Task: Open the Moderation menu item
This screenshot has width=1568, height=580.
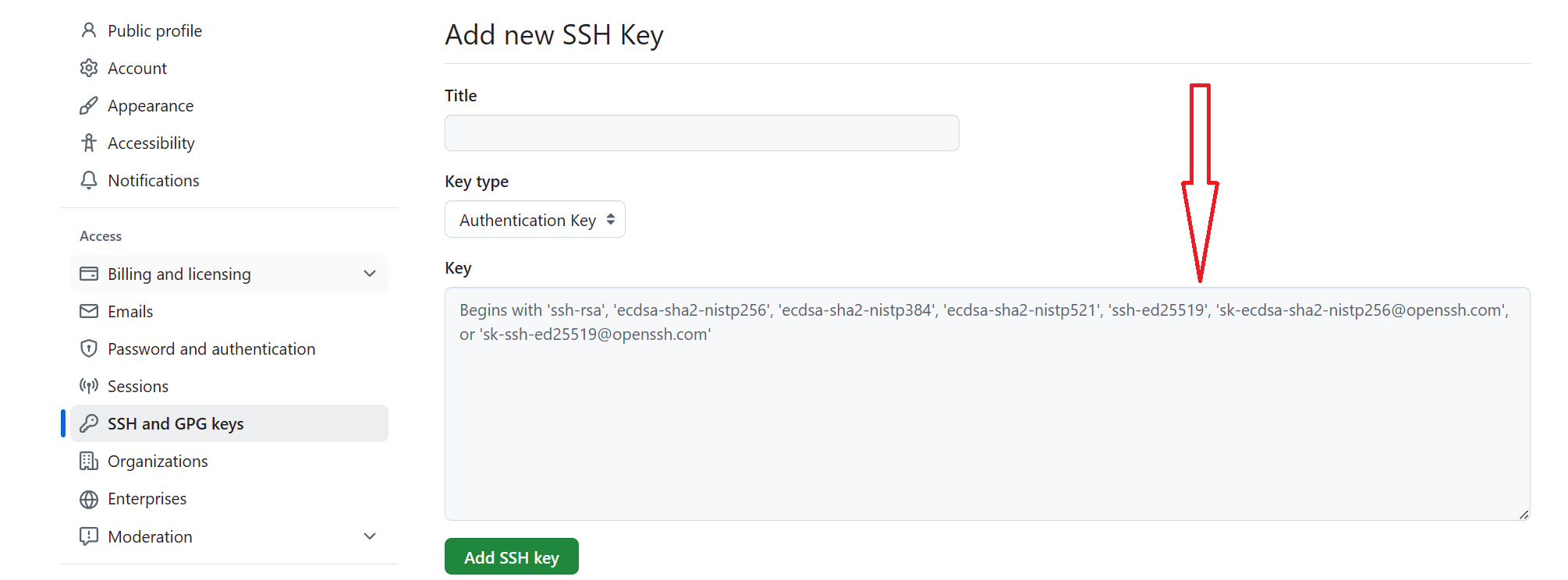Action: (150, 536)
